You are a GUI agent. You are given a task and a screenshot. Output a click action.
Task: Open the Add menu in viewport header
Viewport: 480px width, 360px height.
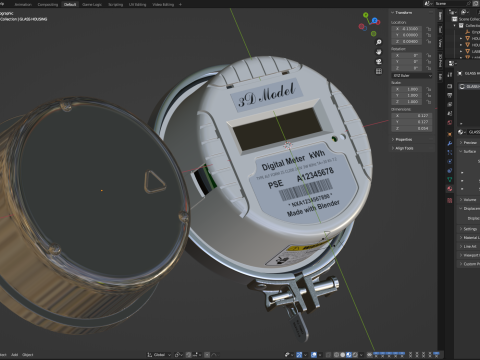point(15,355)
